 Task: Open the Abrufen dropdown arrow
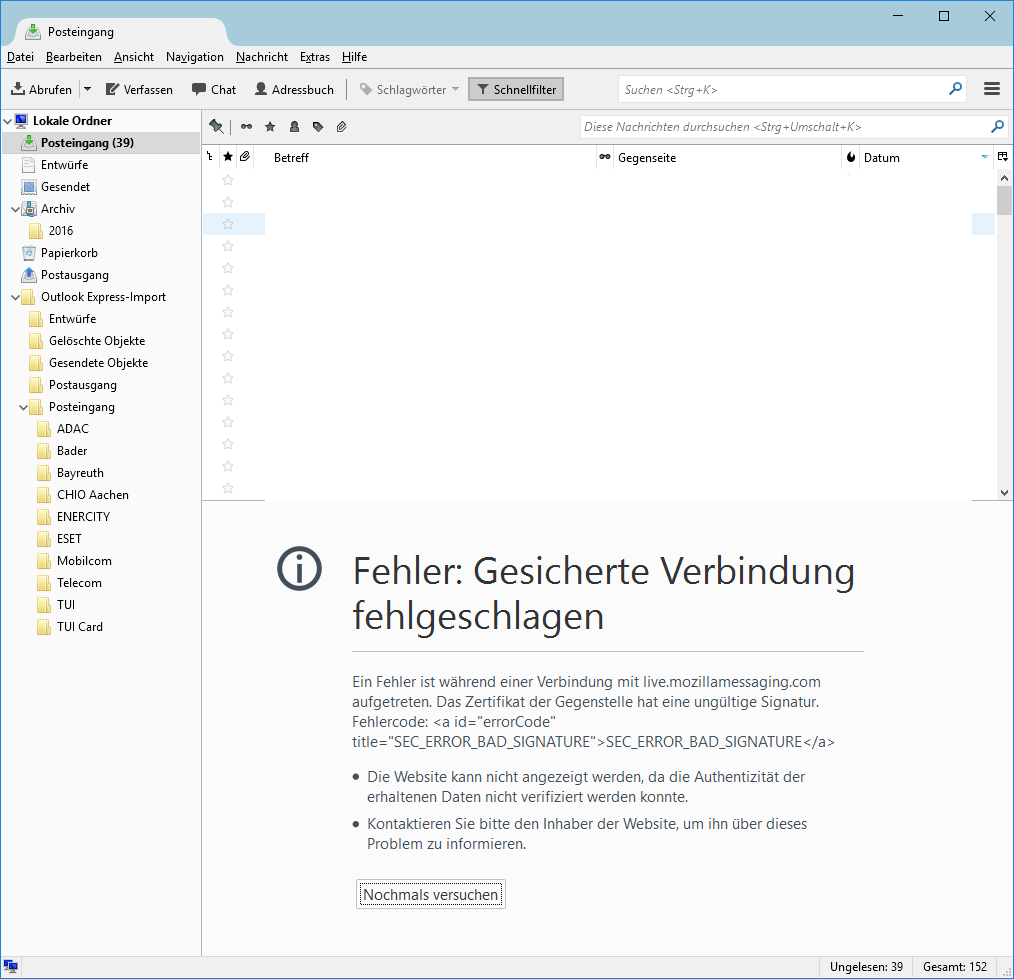tap(87, 90)
